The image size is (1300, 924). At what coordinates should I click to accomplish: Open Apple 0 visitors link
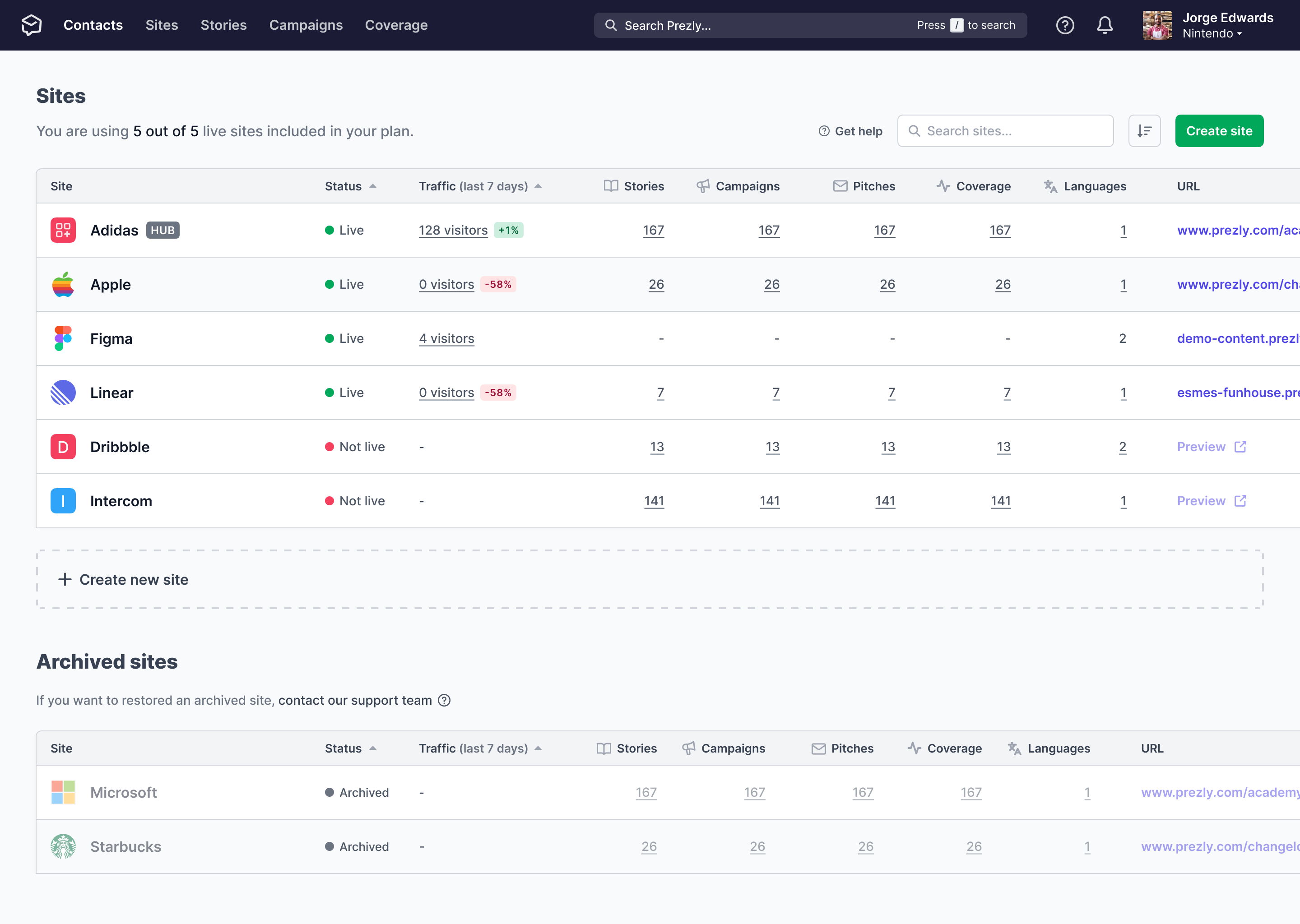pos(446,284)
